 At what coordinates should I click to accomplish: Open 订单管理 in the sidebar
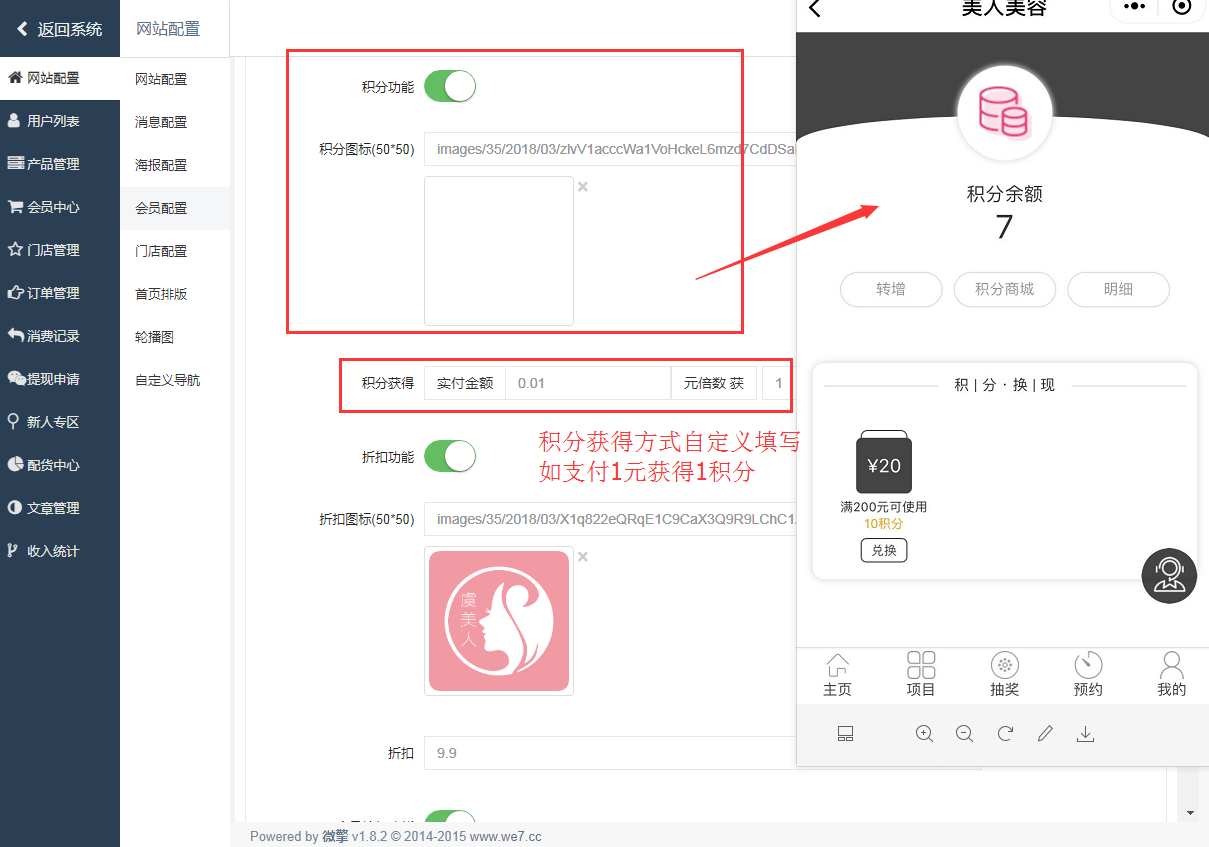(60, 293)
